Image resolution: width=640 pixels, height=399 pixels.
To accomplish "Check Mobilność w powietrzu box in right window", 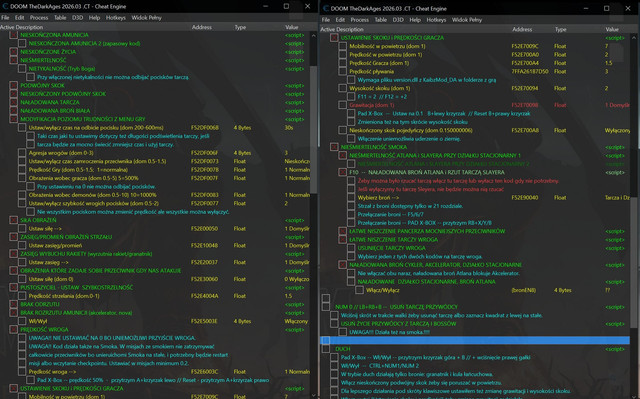I will (x=342, y=46).
